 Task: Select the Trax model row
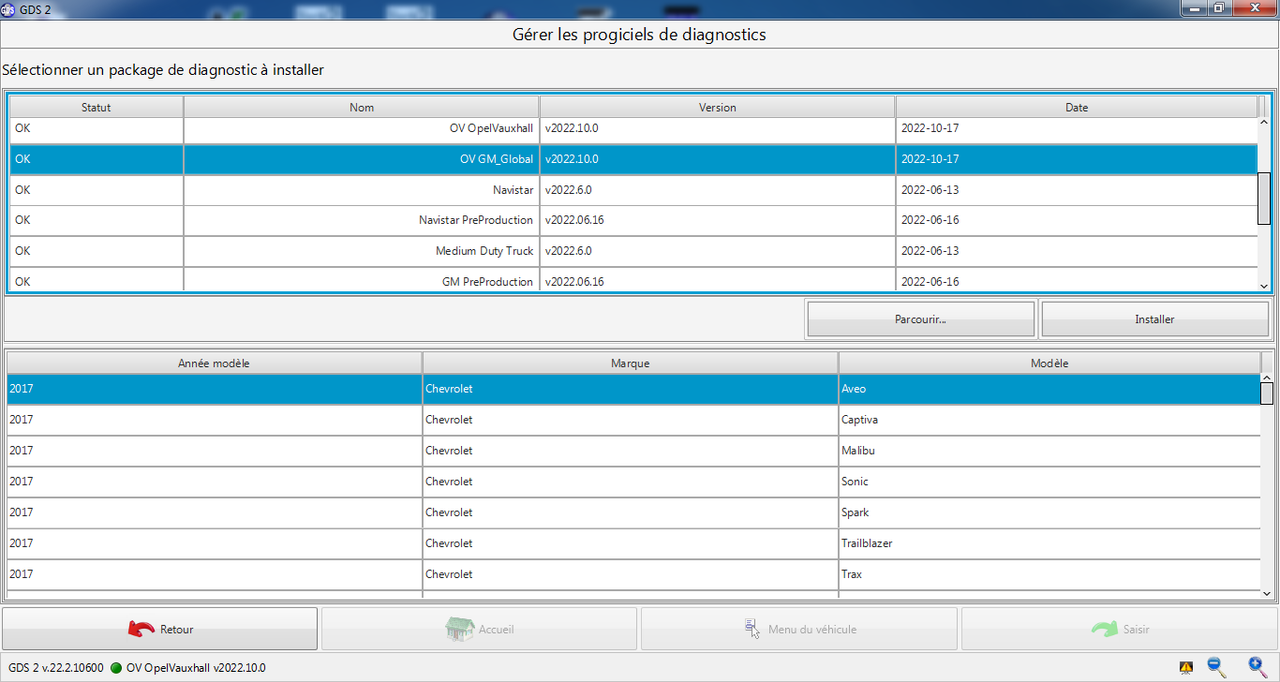633,575
